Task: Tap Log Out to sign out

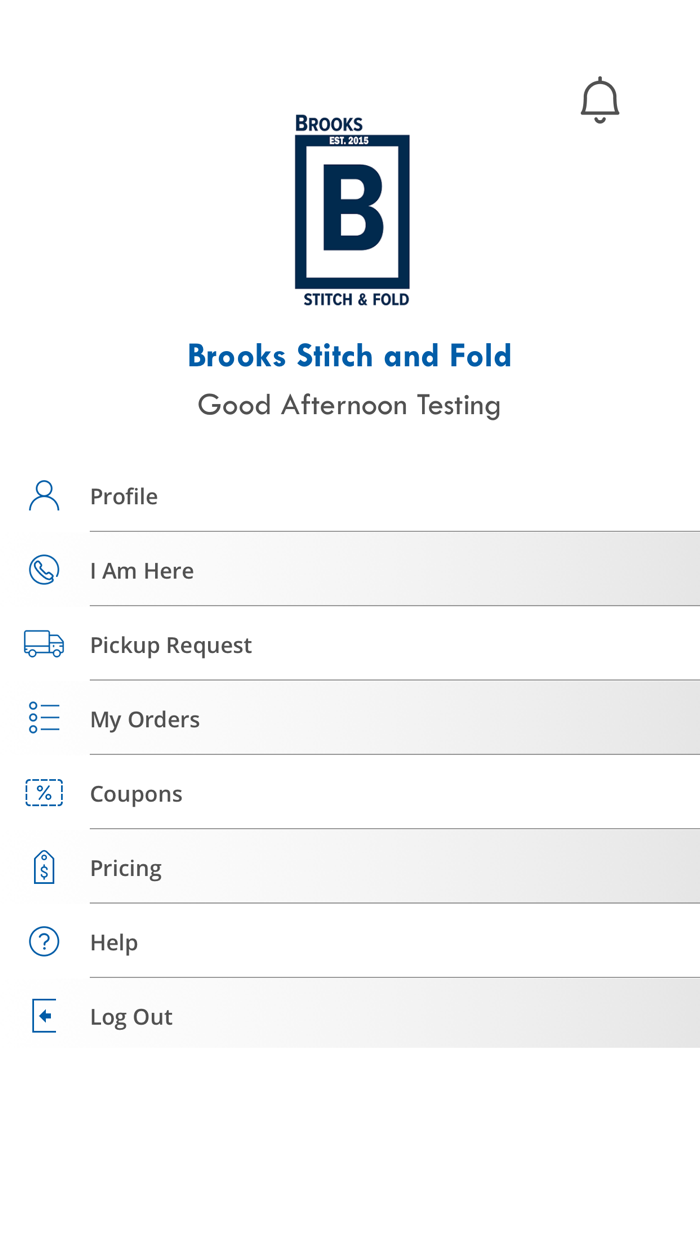Action: click(131, 1015)
